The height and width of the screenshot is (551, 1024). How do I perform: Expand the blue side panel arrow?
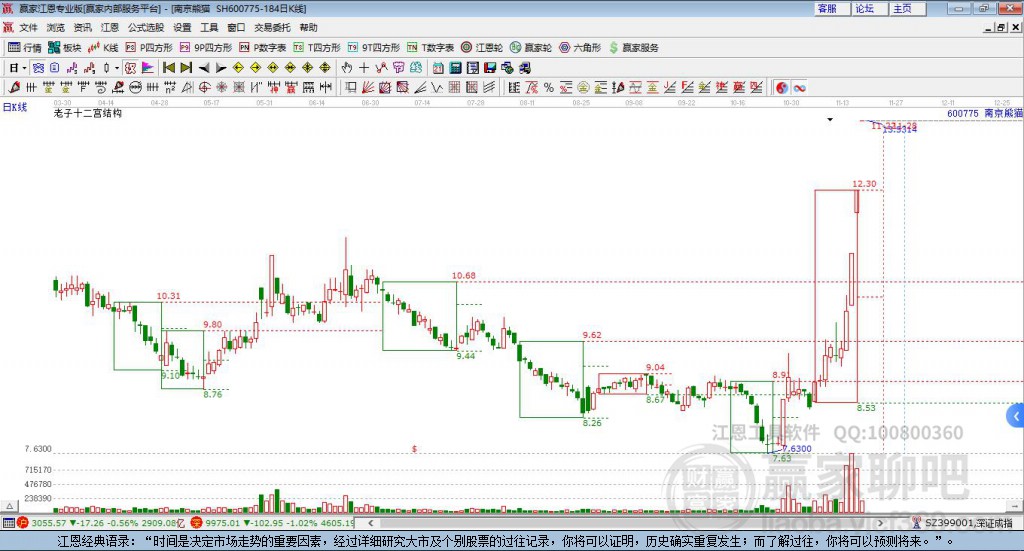tap(1016, 416)
